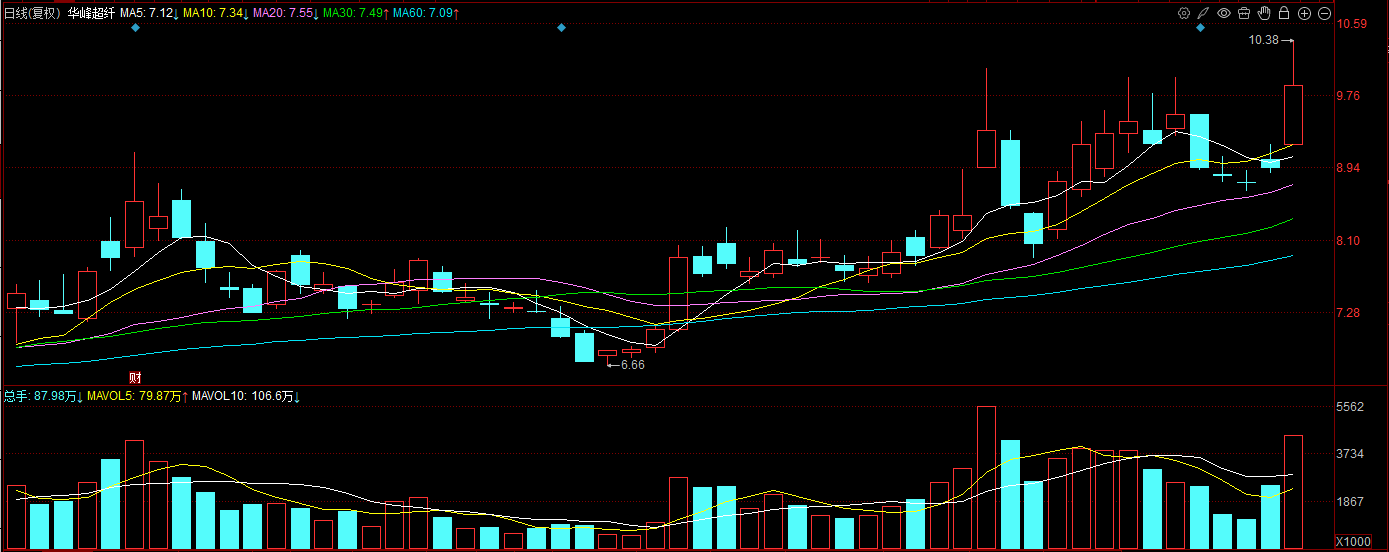The image size is (1389, 552).
Task: Select the pink MA20: 7.55 label
Action: pos(285,13)
